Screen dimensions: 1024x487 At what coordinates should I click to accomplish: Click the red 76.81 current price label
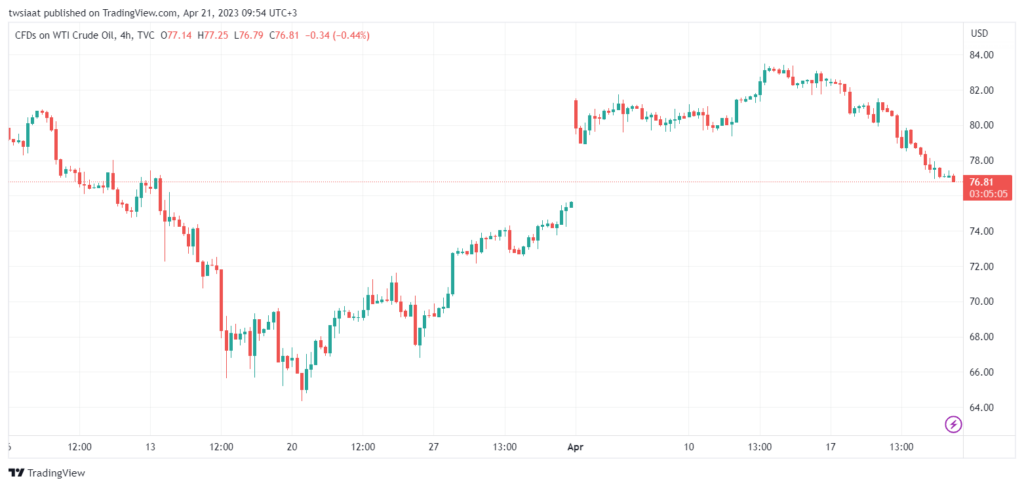click(981, 182)
